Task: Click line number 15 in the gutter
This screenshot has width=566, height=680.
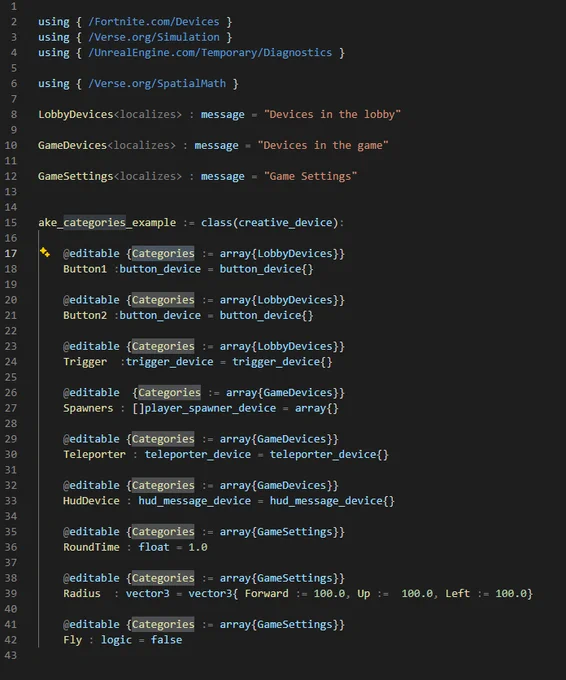Action: point(11,222)
